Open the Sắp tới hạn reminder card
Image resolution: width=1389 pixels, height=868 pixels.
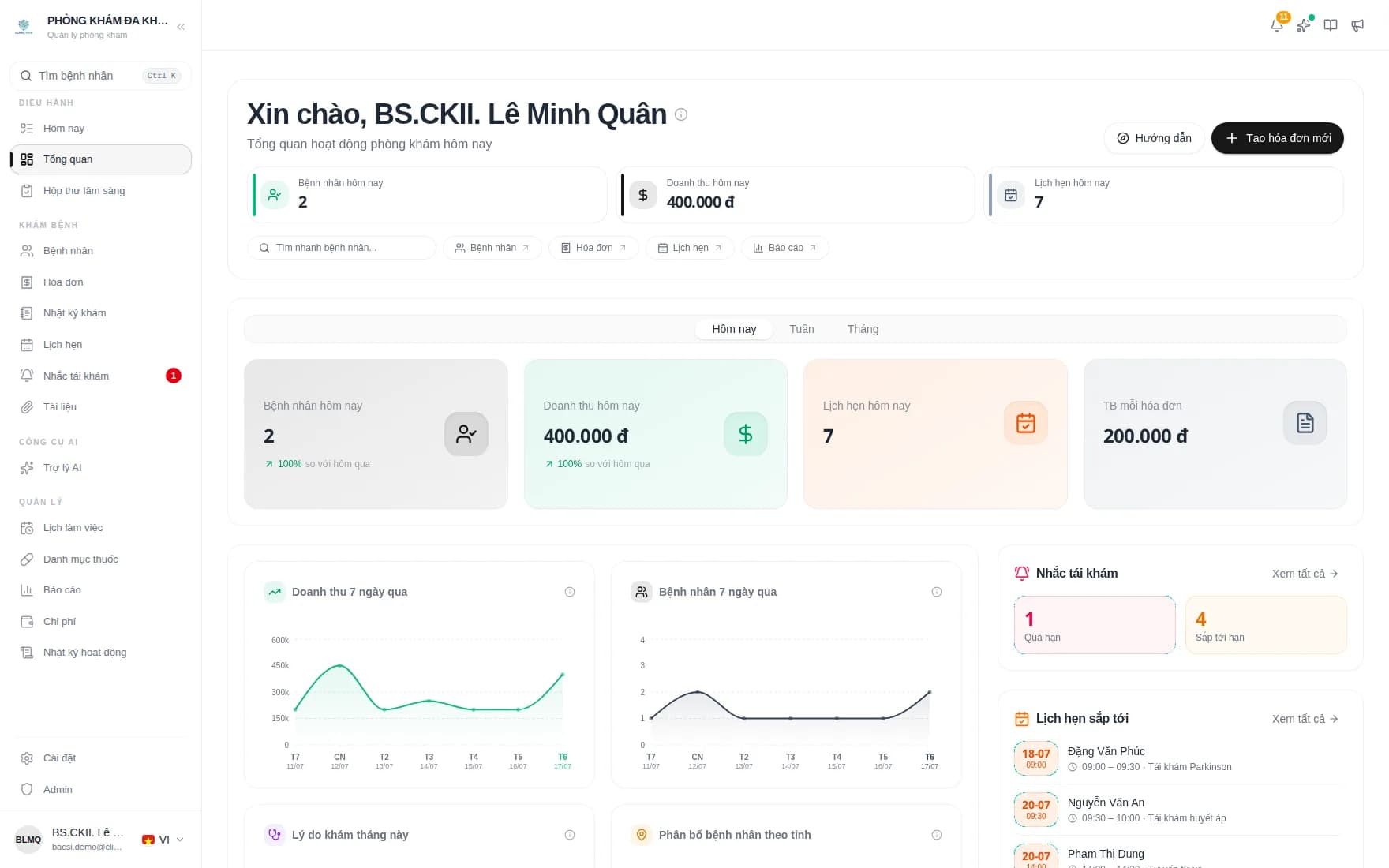click(x=1266, y=625)
